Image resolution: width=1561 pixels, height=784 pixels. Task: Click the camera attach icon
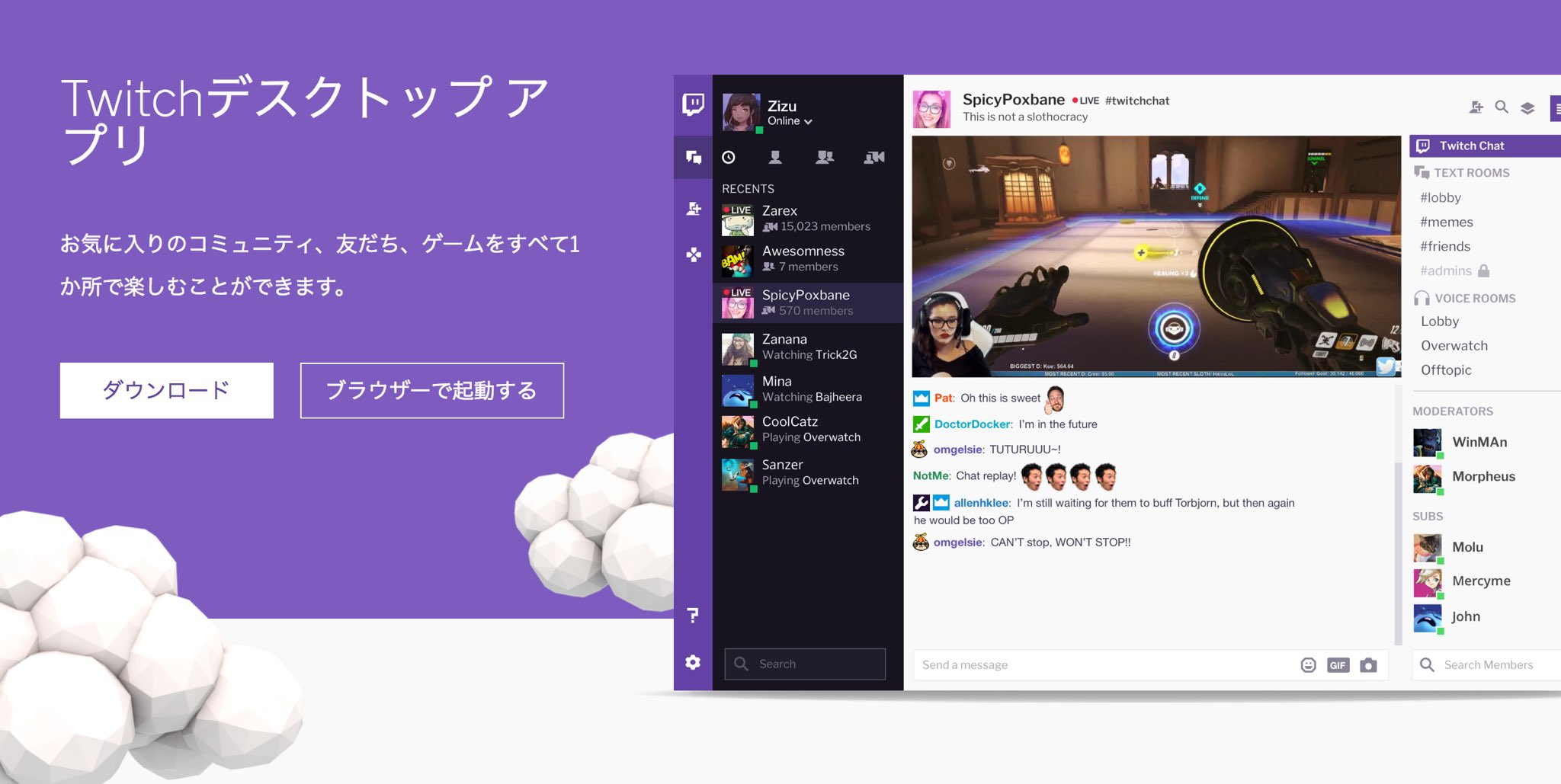(1368, 665)
